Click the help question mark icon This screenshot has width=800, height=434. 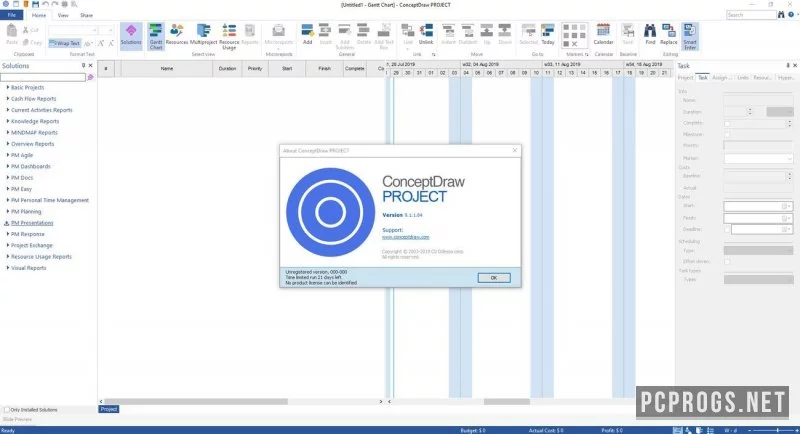tap(791, 15)
